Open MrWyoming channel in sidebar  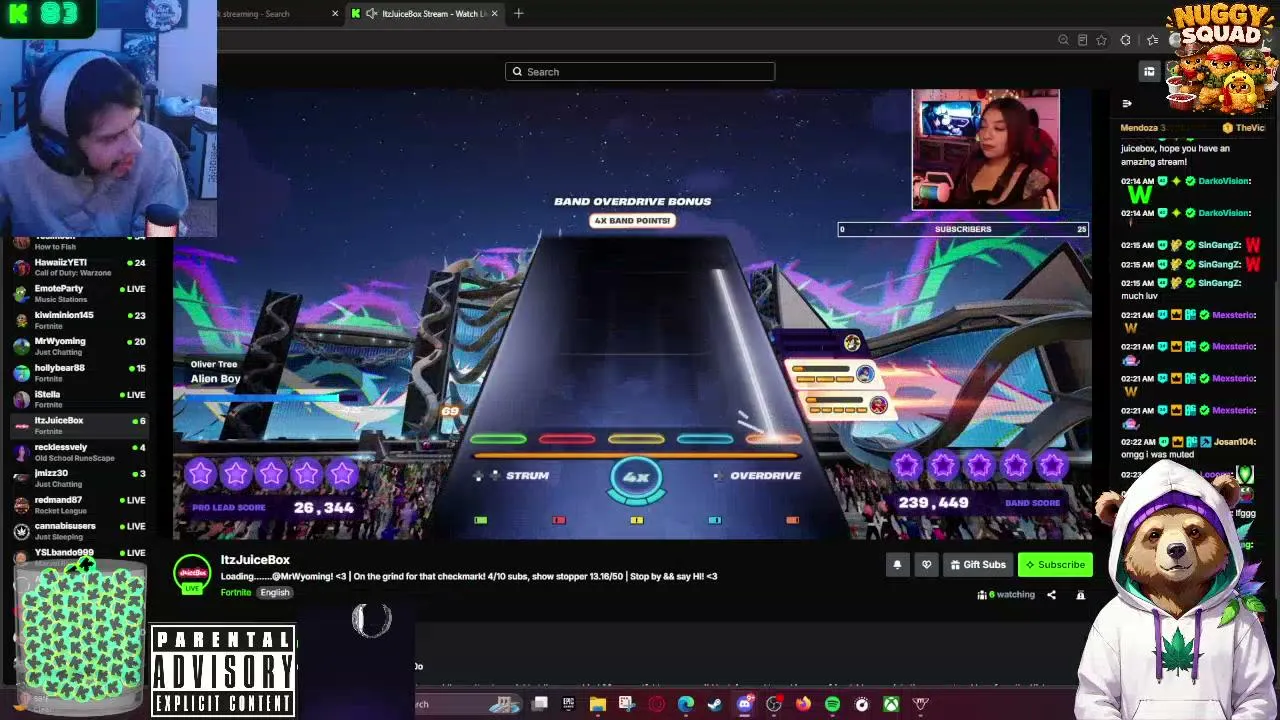point(80,346)
